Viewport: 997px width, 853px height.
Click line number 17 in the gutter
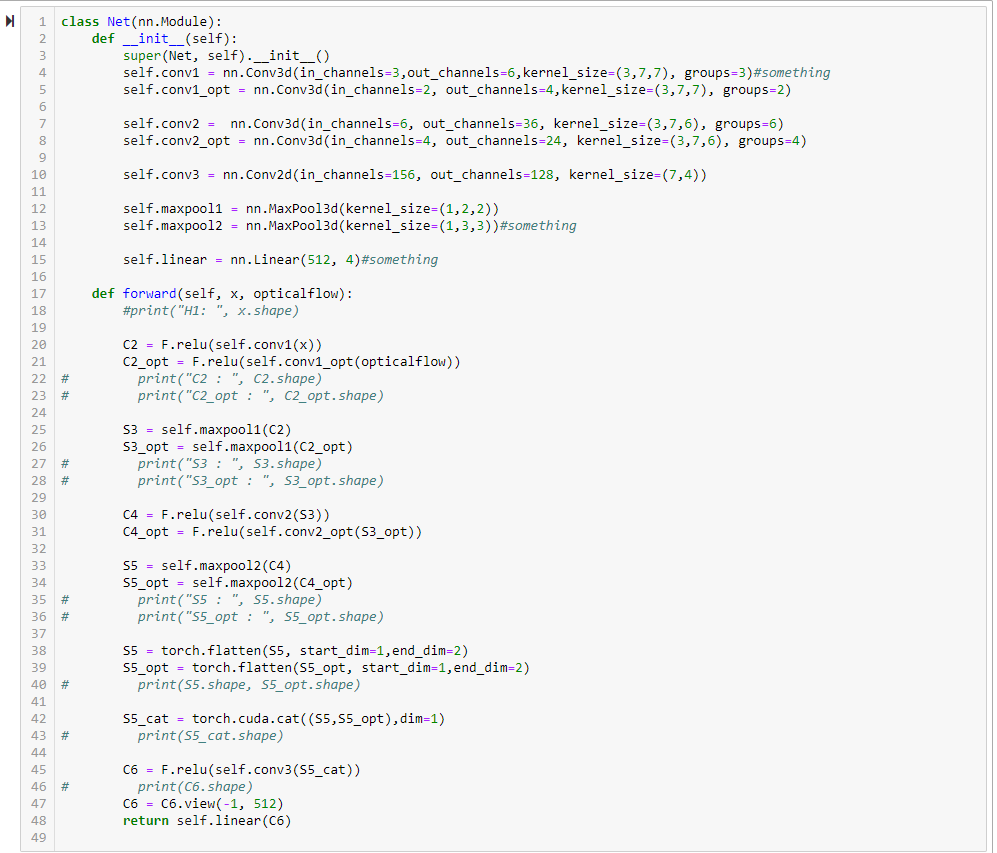point(39,293)
